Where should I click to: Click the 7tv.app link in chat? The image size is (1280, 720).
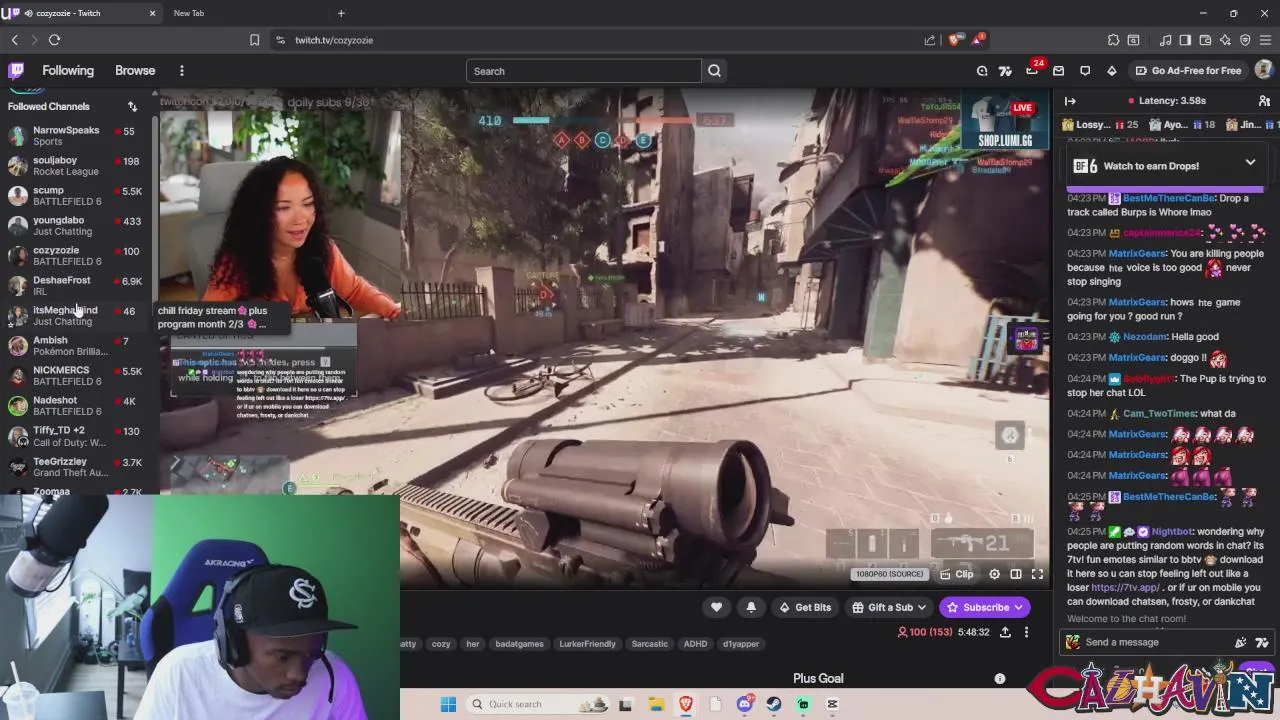click(1126, 588)
